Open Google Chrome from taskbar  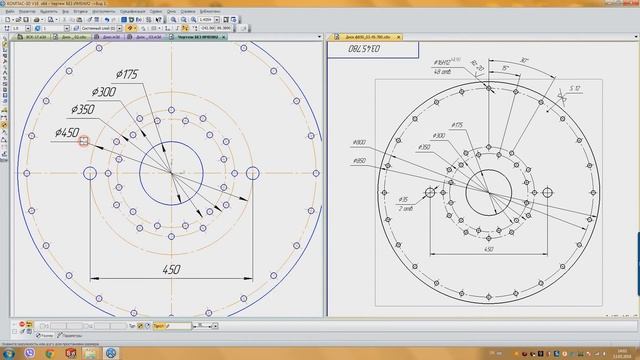point(50,353)
